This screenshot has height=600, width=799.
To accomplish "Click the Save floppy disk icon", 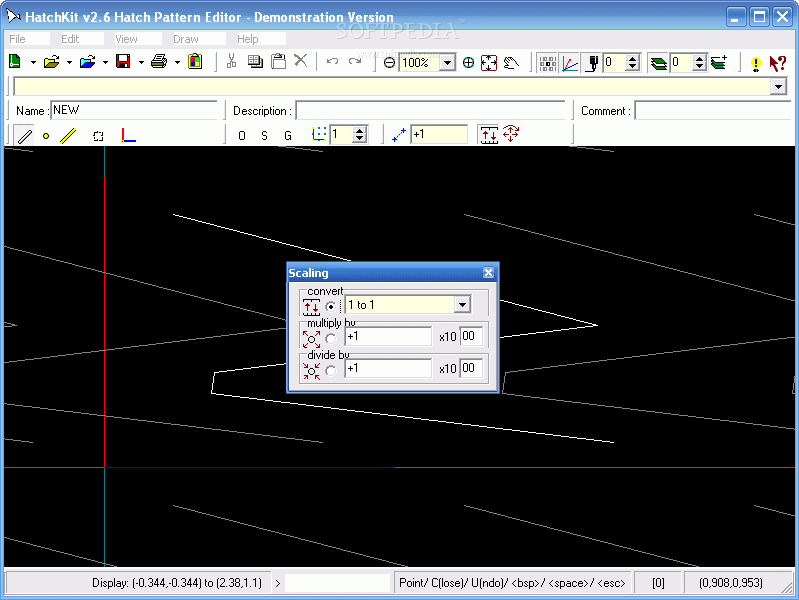I will [x=123, y=62].
